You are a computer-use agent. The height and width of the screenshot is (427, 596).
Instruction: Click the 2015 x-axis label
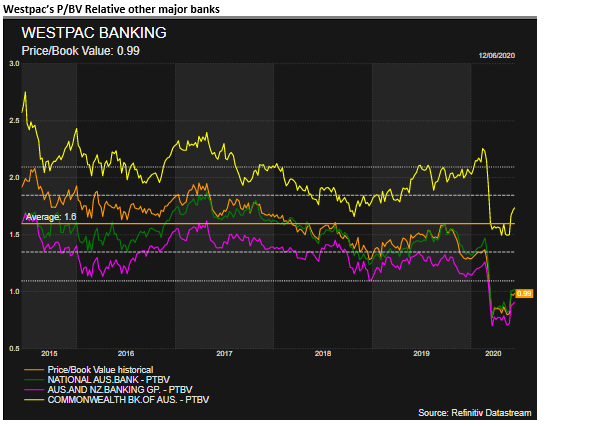[49, 354]
